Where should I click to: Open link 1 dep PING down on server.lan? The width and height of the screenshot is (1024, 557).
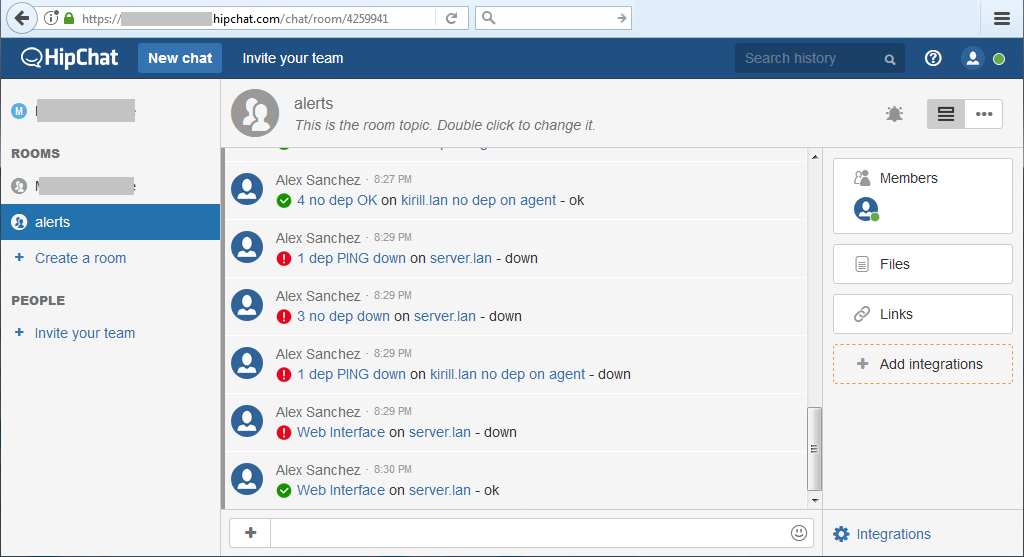[351, 259]
